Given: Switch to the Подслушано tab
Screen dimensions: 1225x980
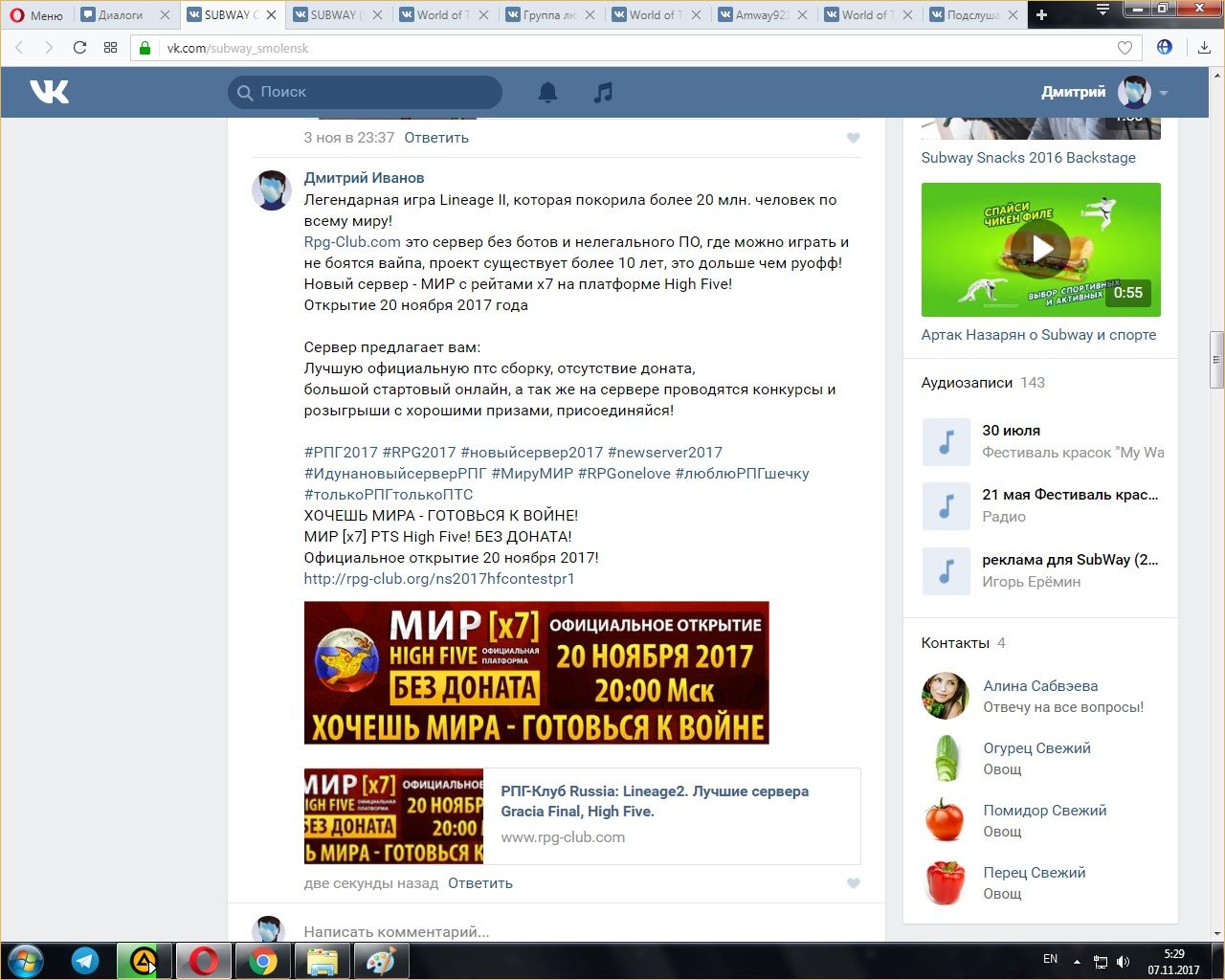Looking at the screenshot, I should pos(973,14).
